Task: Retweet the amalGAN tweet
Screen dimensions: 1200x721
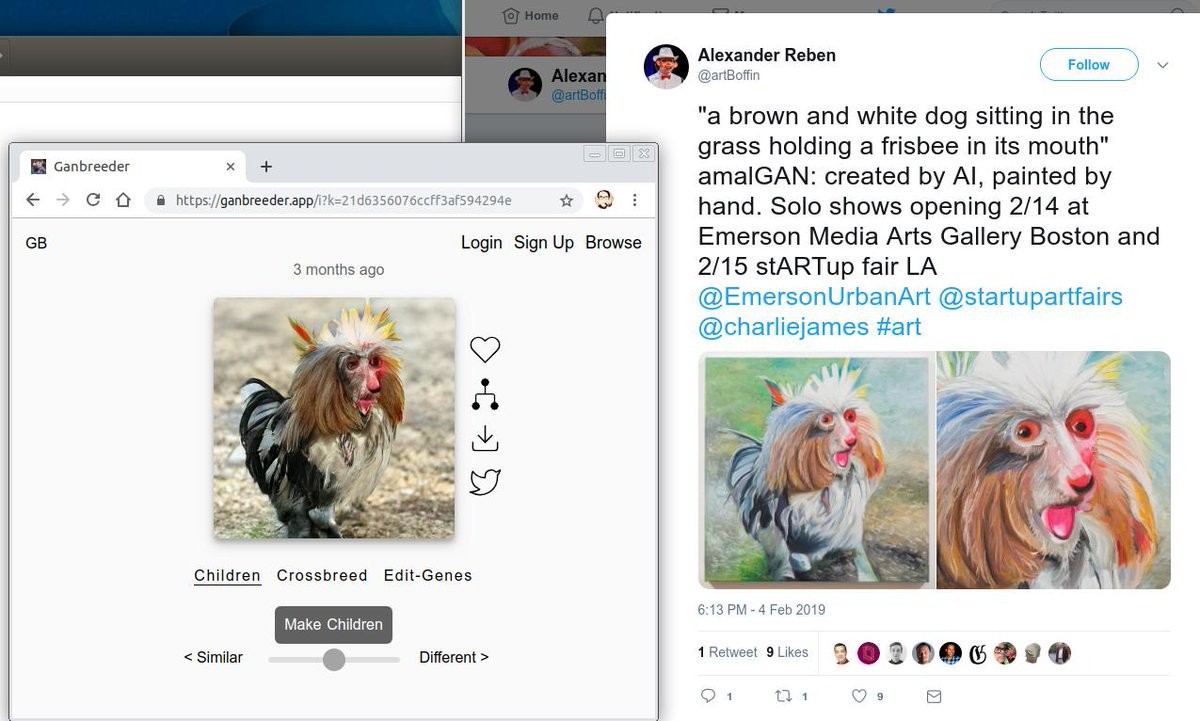Action: click(x=784, y=696)
